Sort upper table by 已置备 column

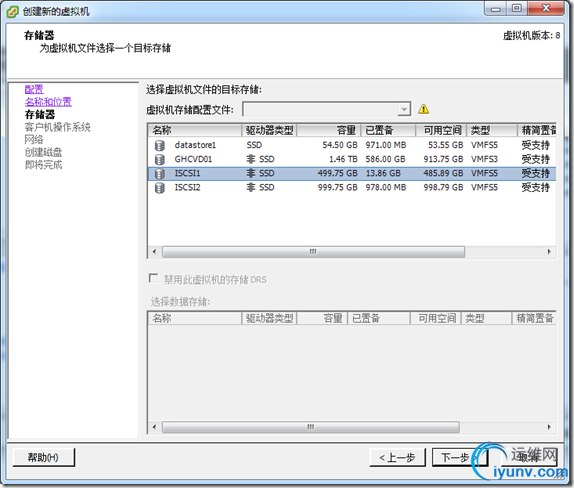[388, 130]
